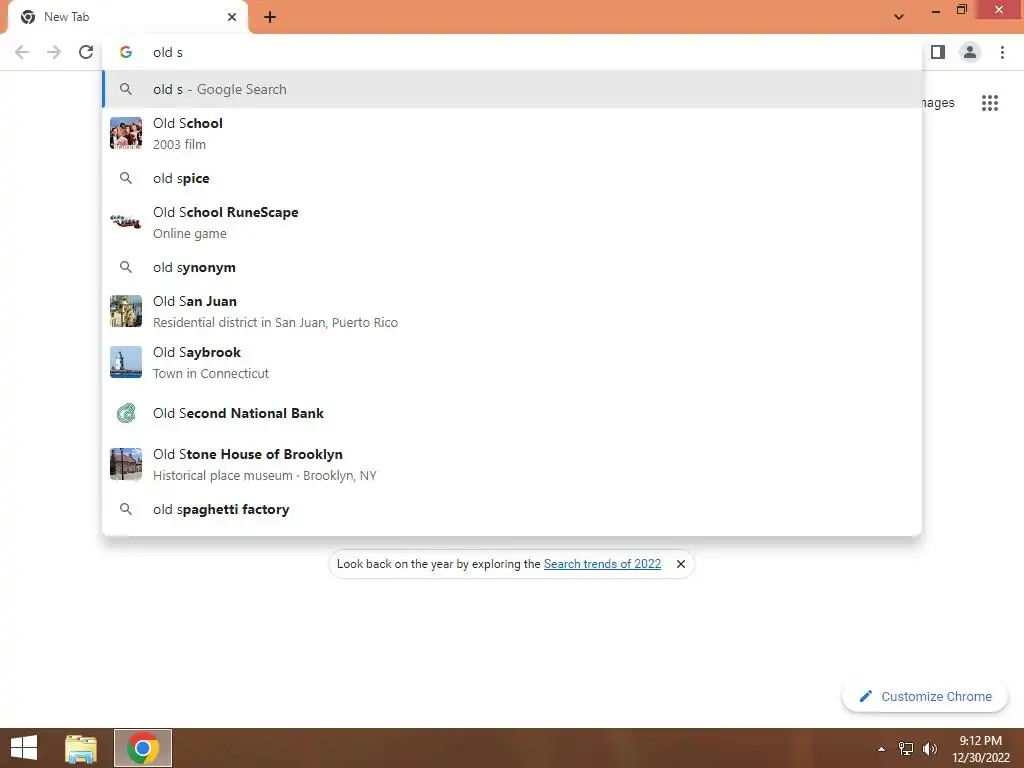Choose the Old Second National Bank suggestion
Viewport: 1024px width, 768px height.
point(512,413)
